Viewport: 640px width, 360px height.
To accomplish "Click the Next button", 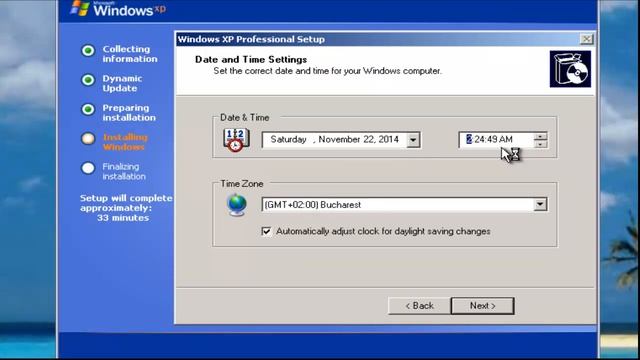I will (482, 306).
